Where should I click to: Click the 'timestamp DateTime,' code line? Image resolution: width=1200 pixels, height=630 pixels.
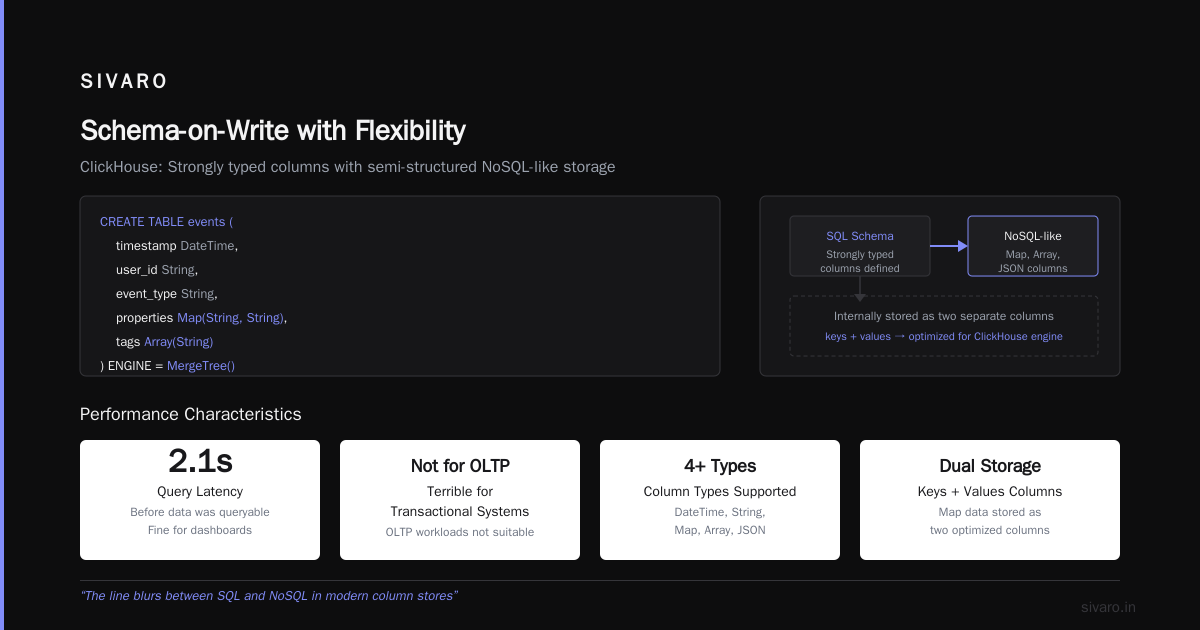177,246
